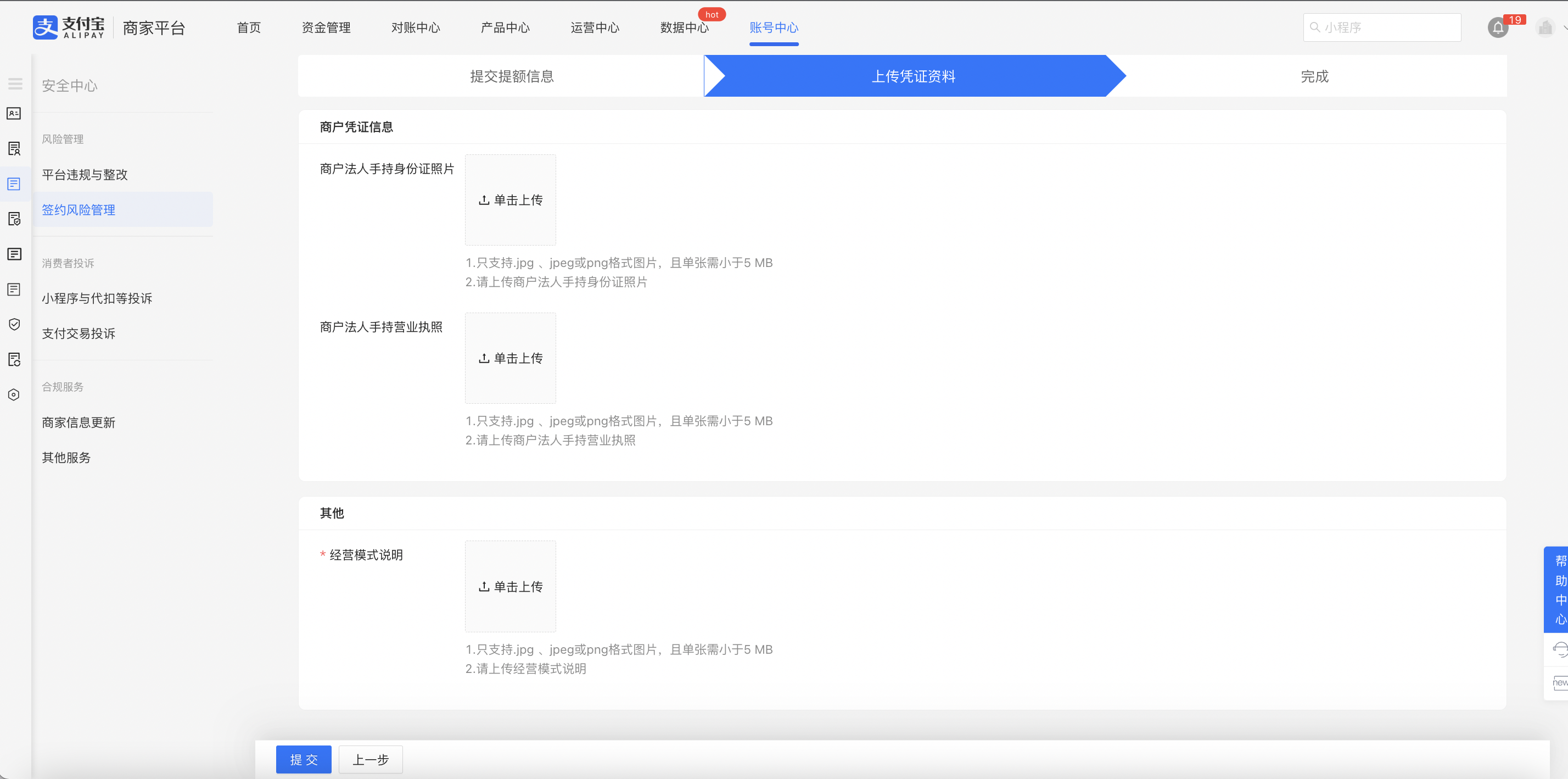Click the search magnifier icon

1315,27
